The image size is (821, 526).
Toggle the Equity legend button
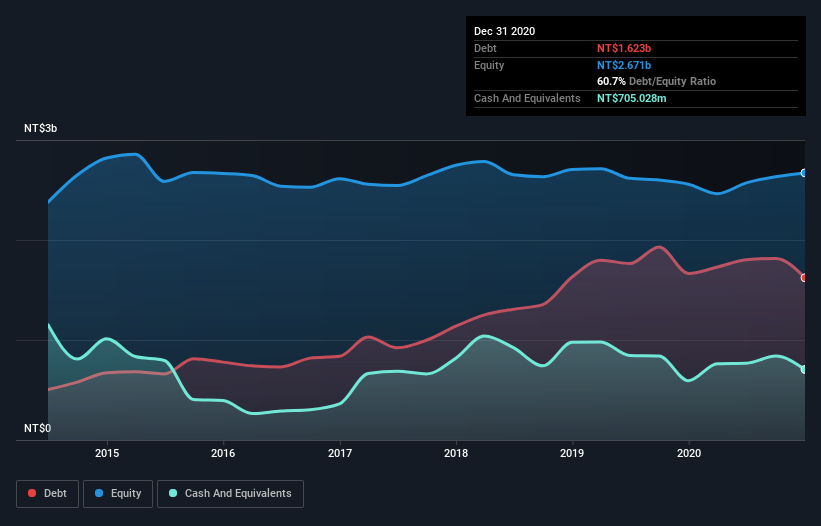click(118, 494)
